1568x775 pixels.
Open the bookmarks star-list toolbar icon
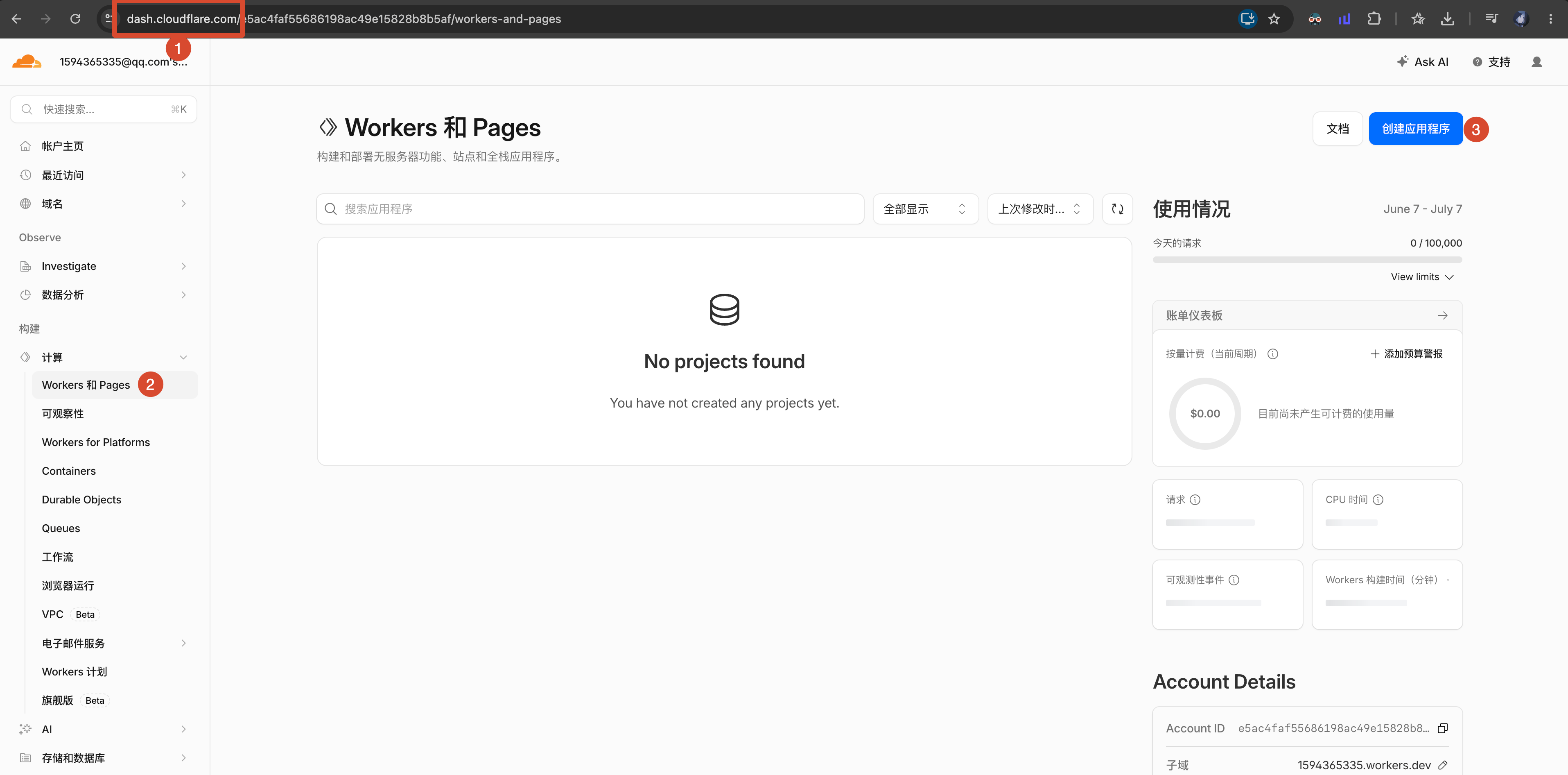[x=1418, y=19]
